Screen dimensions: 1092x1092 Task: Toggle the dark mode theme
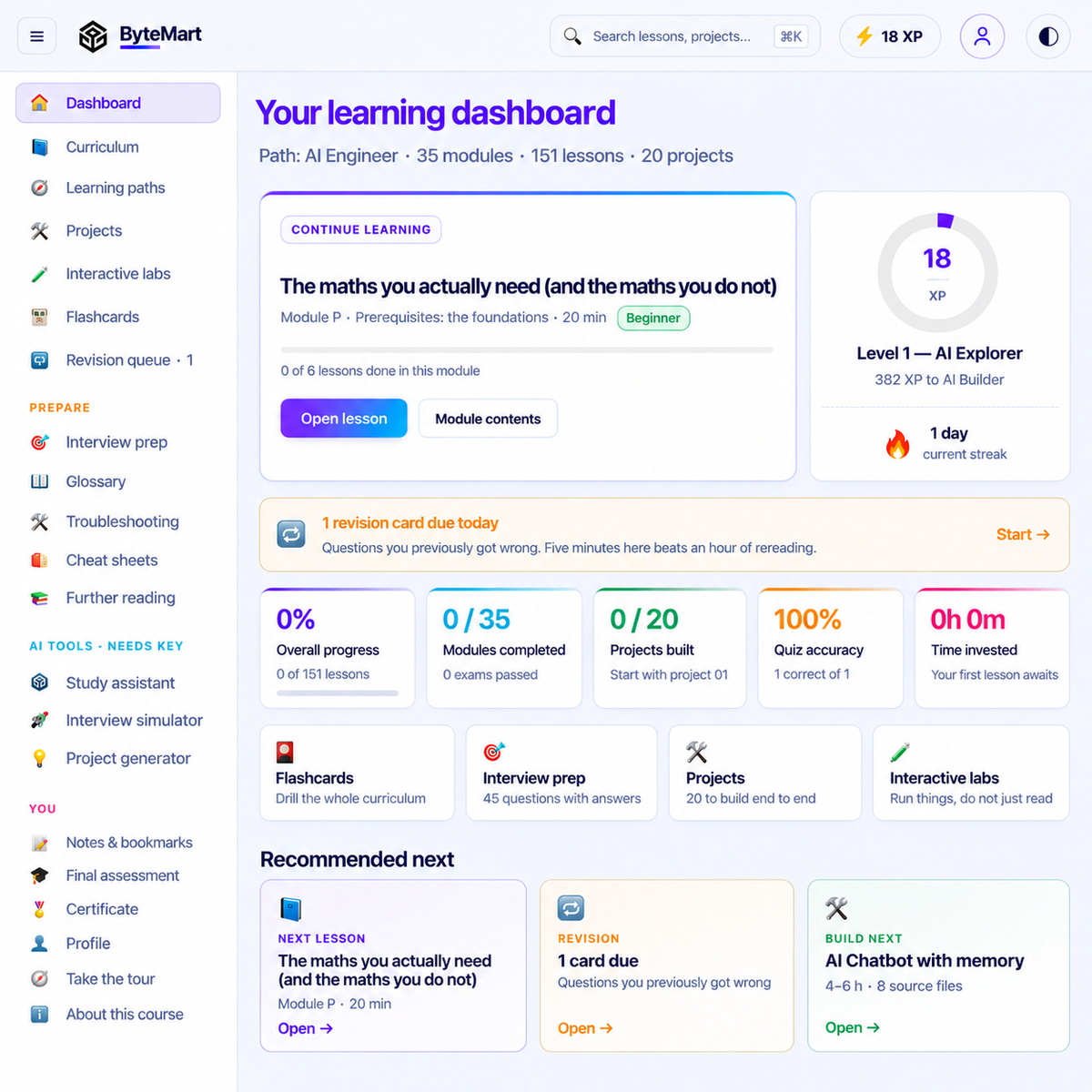pos(1048,36)
